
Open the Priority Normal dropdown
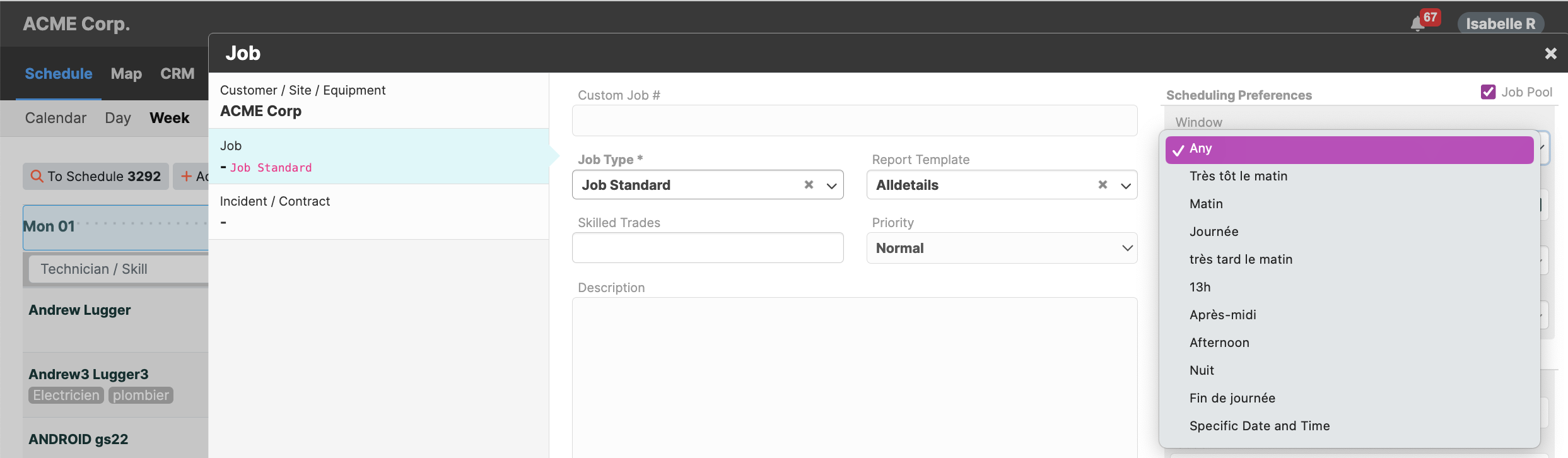(1001, 248)
